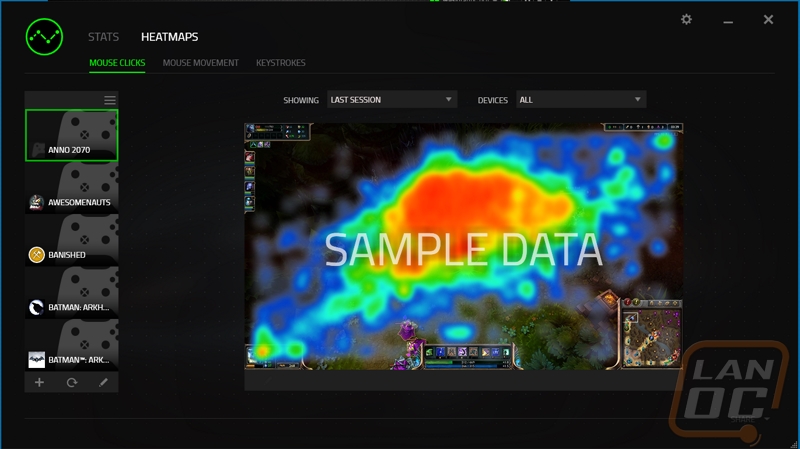
Task: Select the Mouse Clicks subtab
Action: pos(117,63)
